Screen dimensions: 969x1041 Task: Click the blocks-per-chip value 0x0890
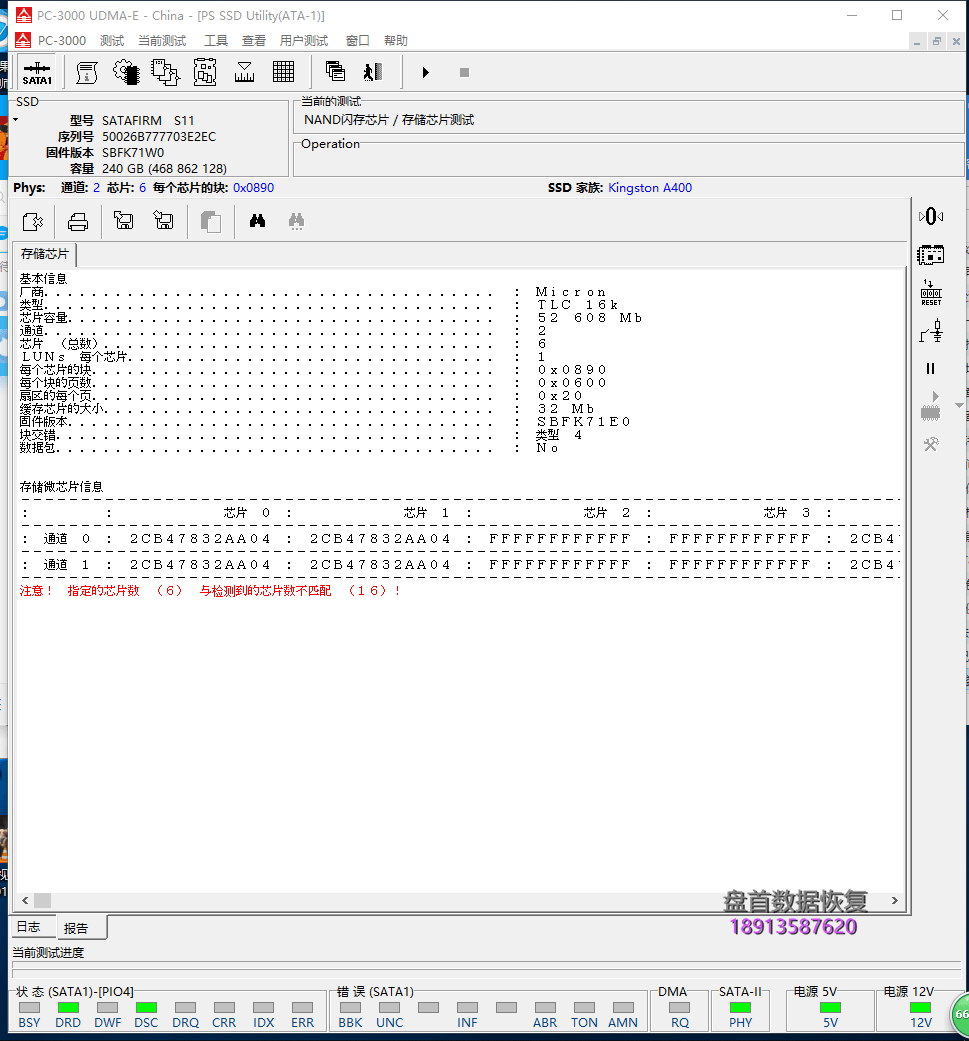254,188
